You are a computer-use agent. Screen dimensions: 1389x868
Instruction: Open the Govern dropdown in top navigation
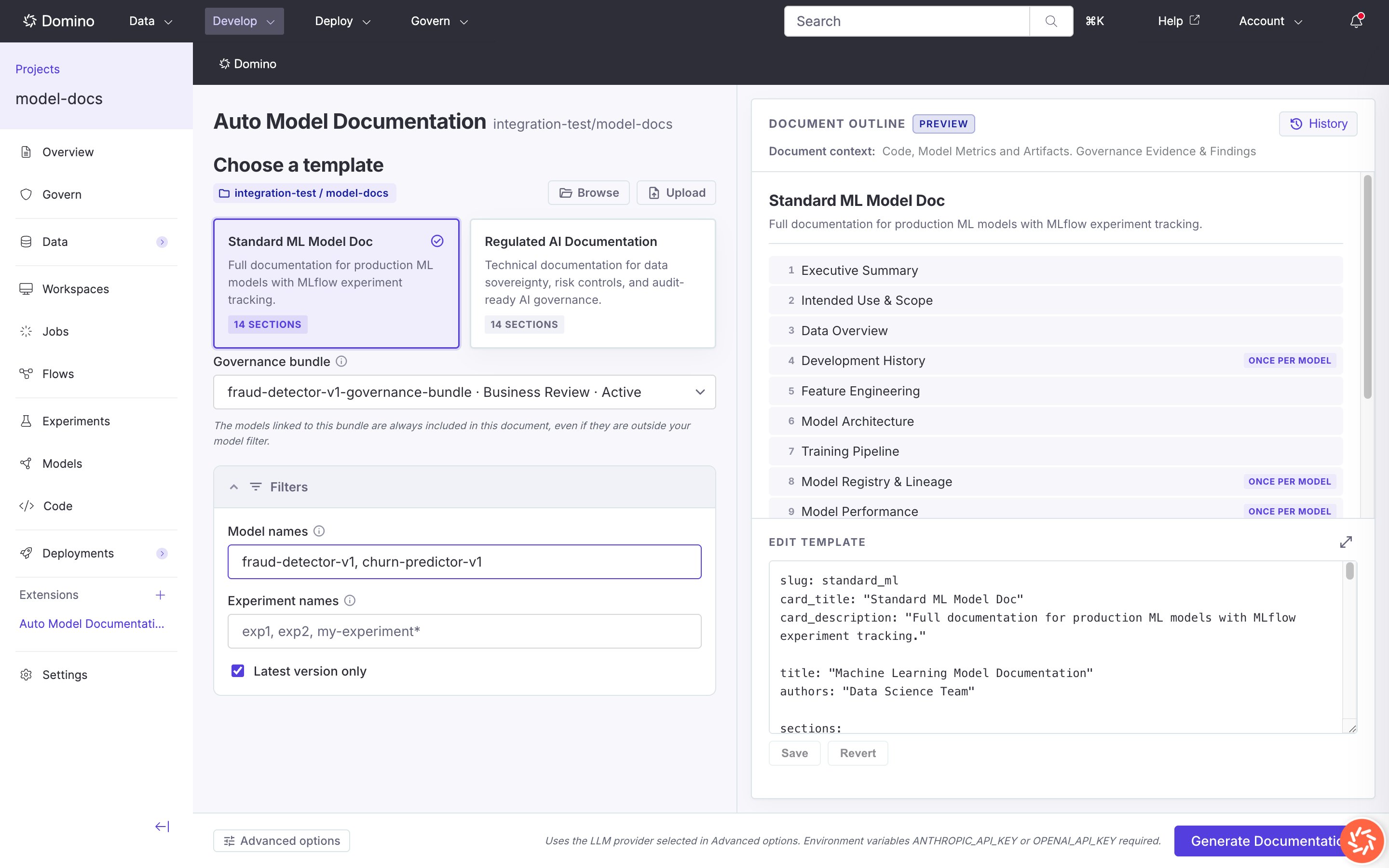point(439,21)
